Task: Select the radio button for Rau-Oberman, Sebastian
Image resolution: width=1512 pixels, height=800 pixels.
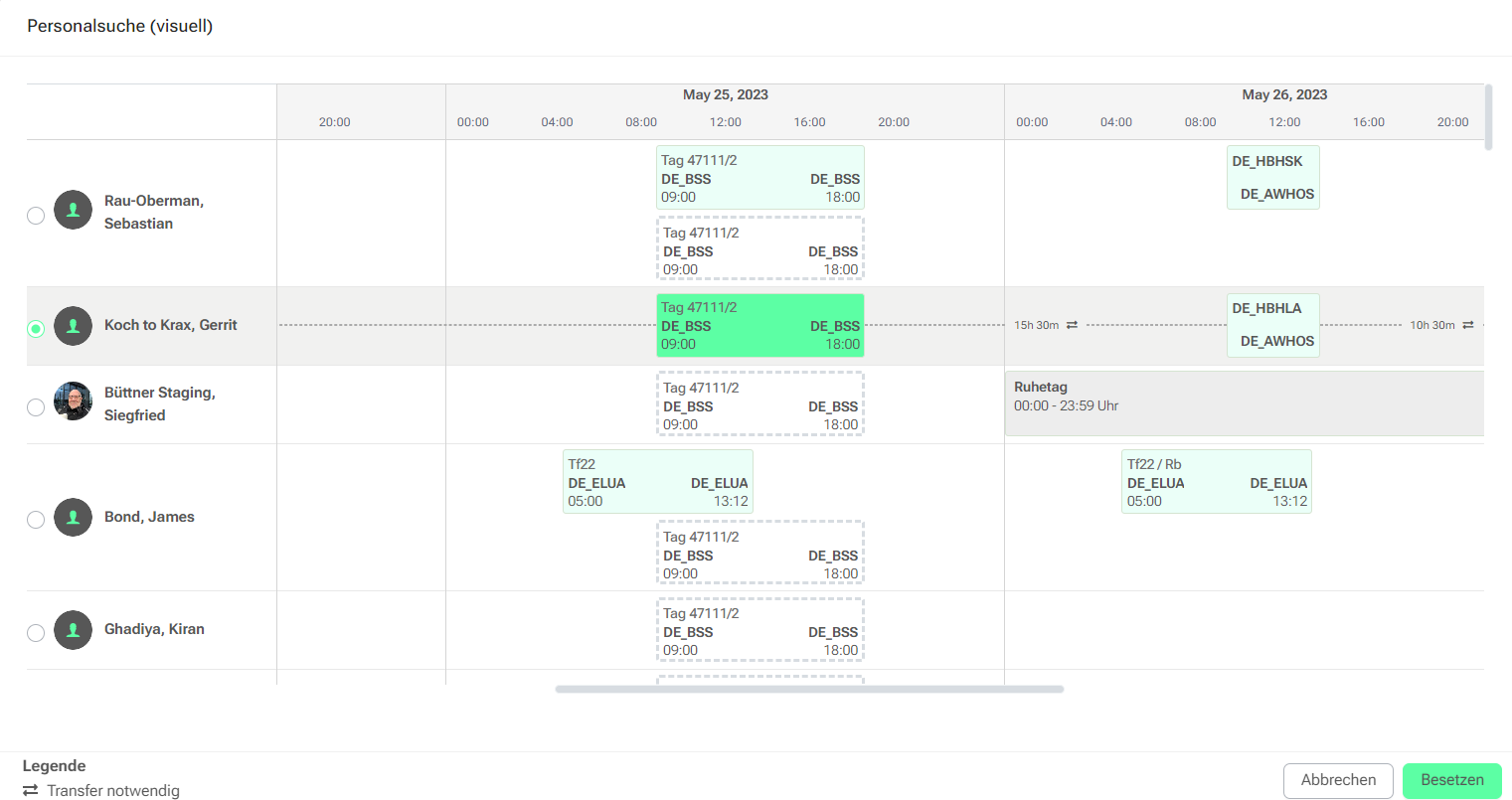Action: [x=36, y=216]
